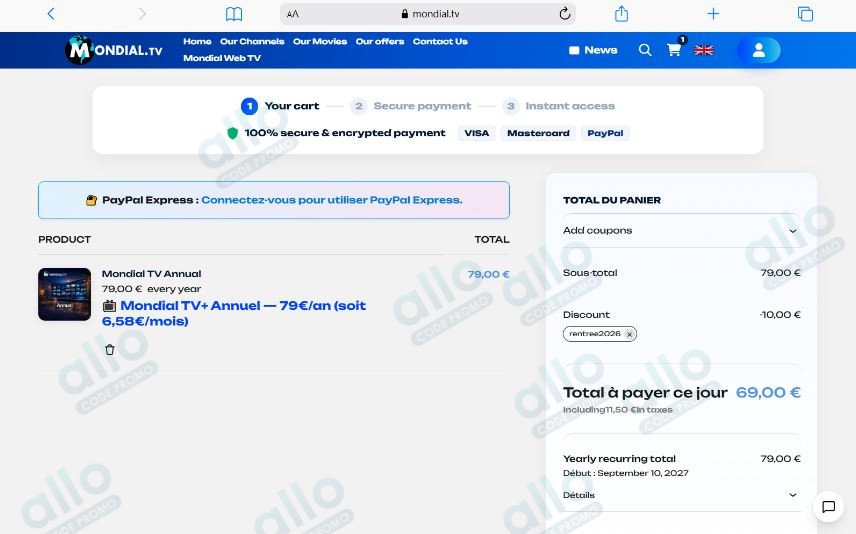Open the user account button
The image size is (856, 534).
pos(759,50)
